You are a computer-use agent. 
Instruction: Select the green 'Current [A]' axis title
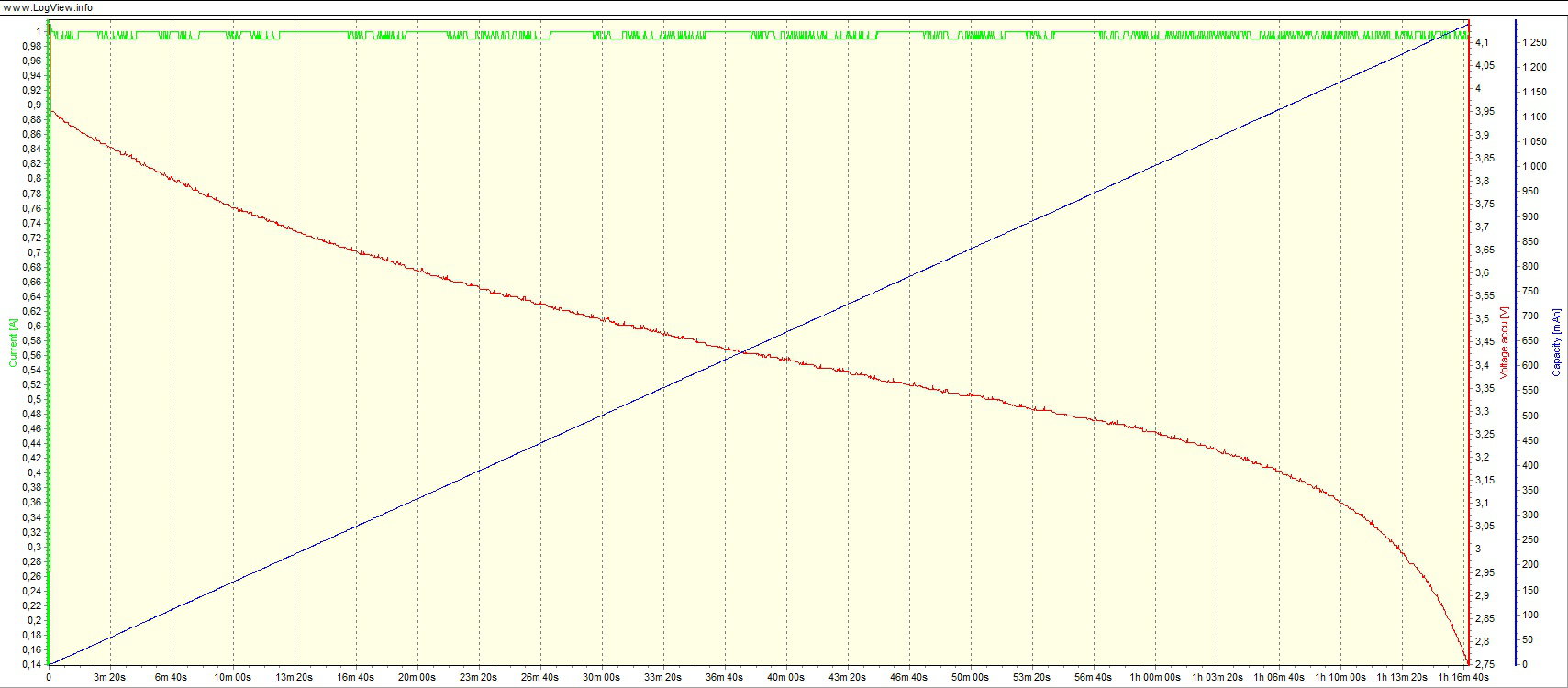click(13, 343)
